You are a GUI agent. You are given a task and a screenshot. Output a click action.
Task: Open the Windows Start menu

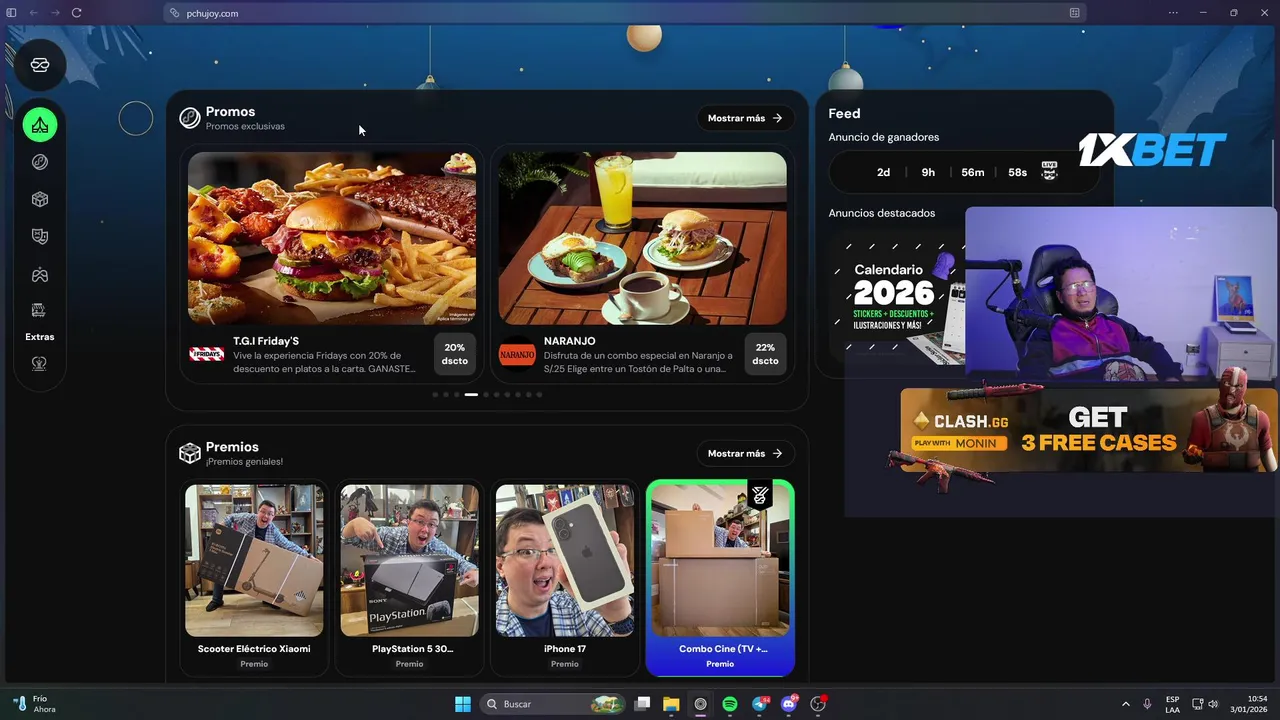pos(463,704)
